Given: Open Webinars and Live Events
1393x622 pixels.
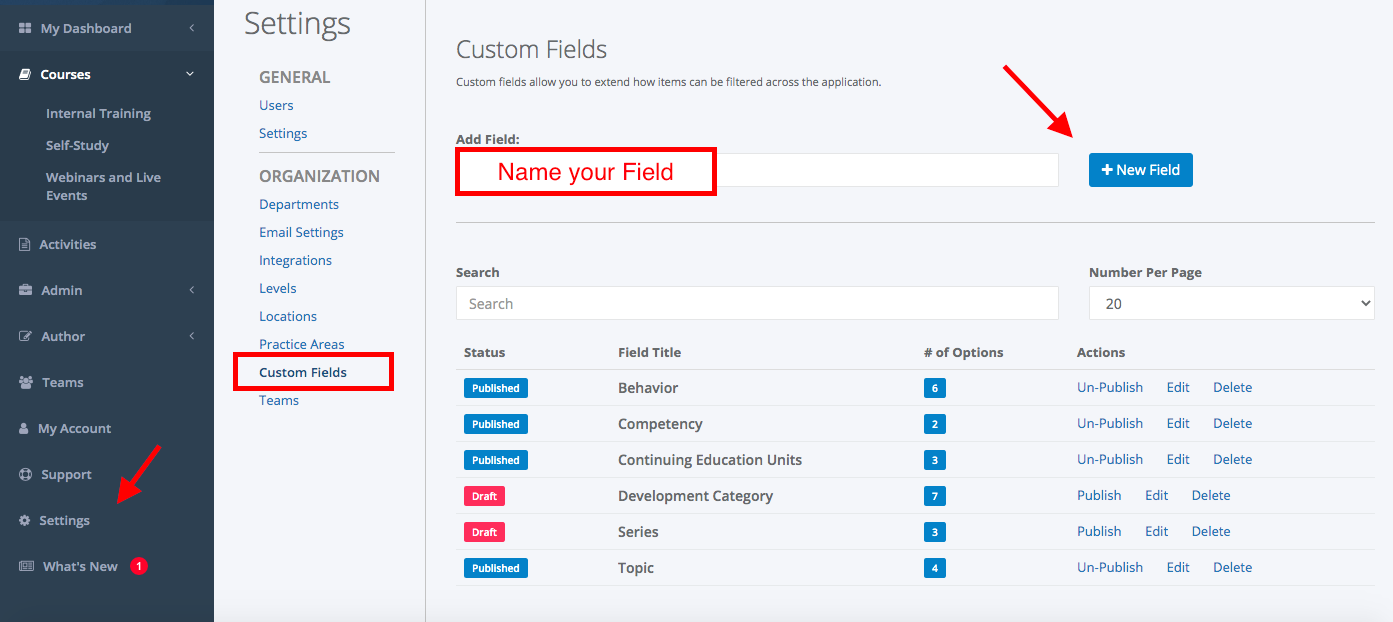Looking at the screenshot, I should point(103,186).
